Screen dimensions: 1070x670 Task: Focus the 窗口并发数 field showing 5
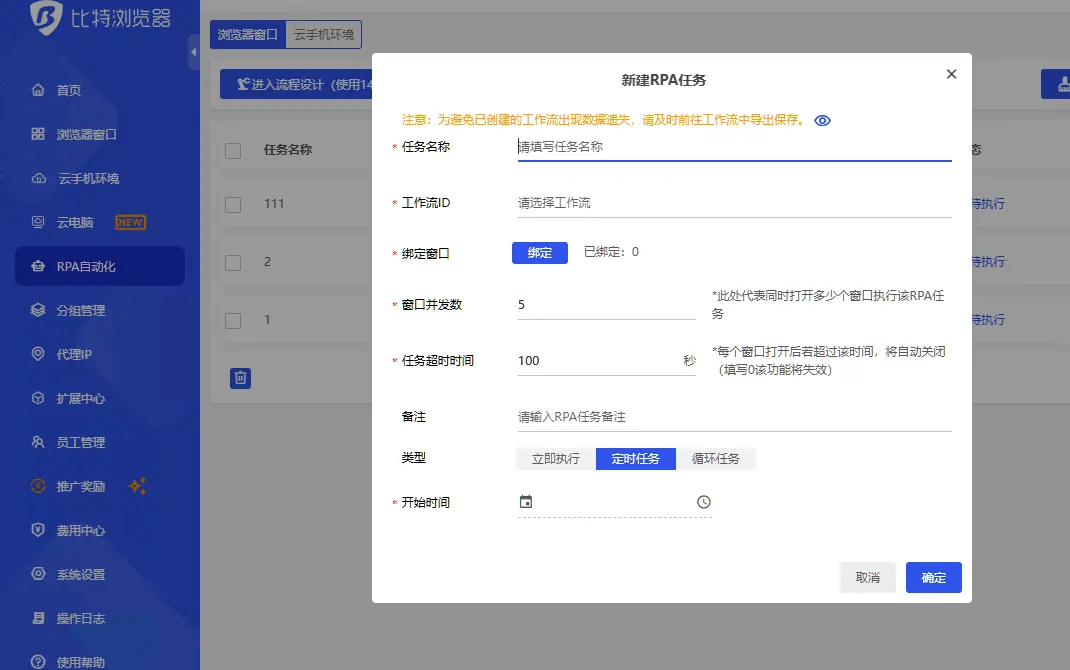tap(607, 304)
